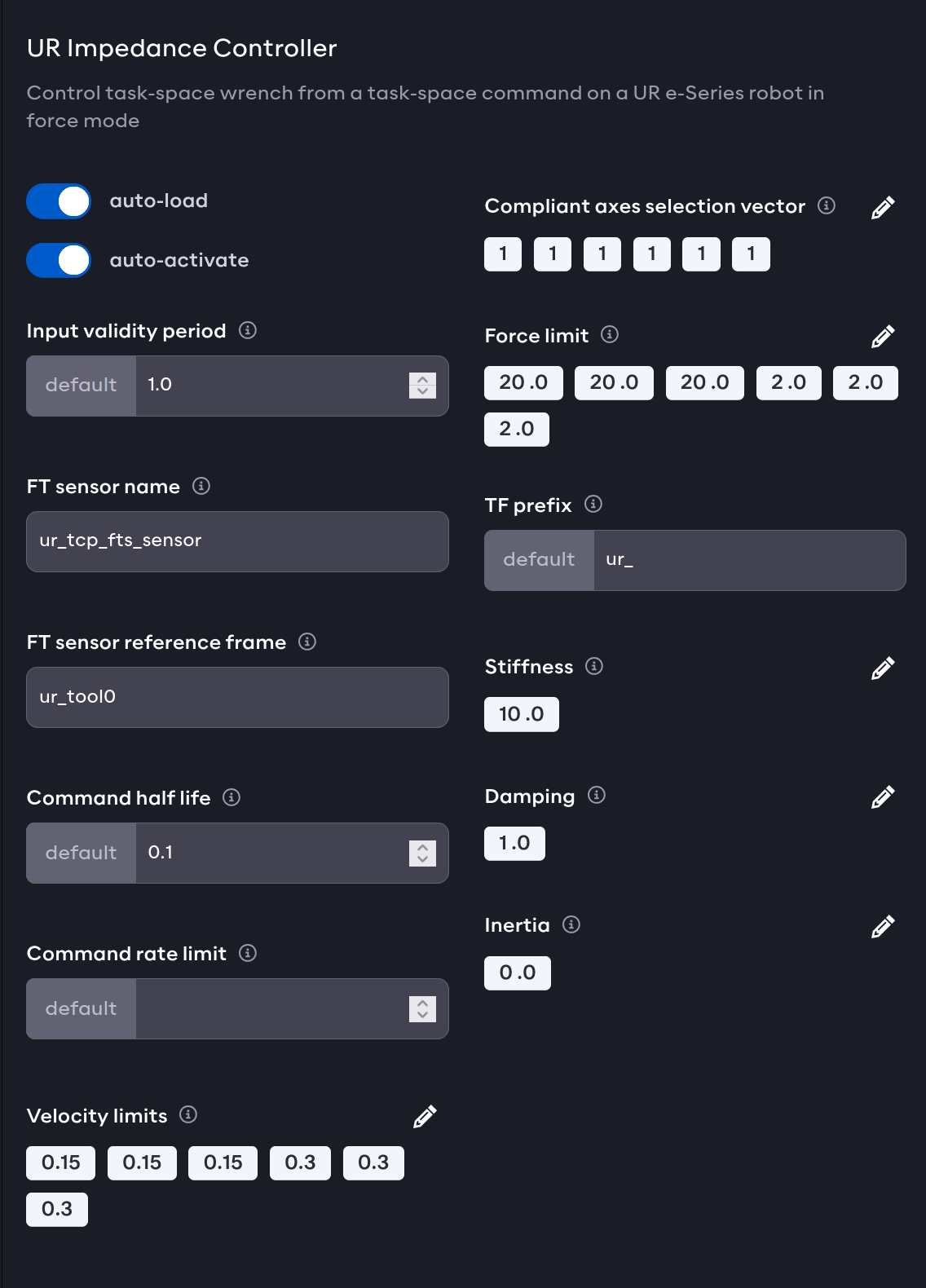Screen dimensions: 926x1288
Task: Click the 0.3 velocity limit chip on second row
Action: 57,1210
